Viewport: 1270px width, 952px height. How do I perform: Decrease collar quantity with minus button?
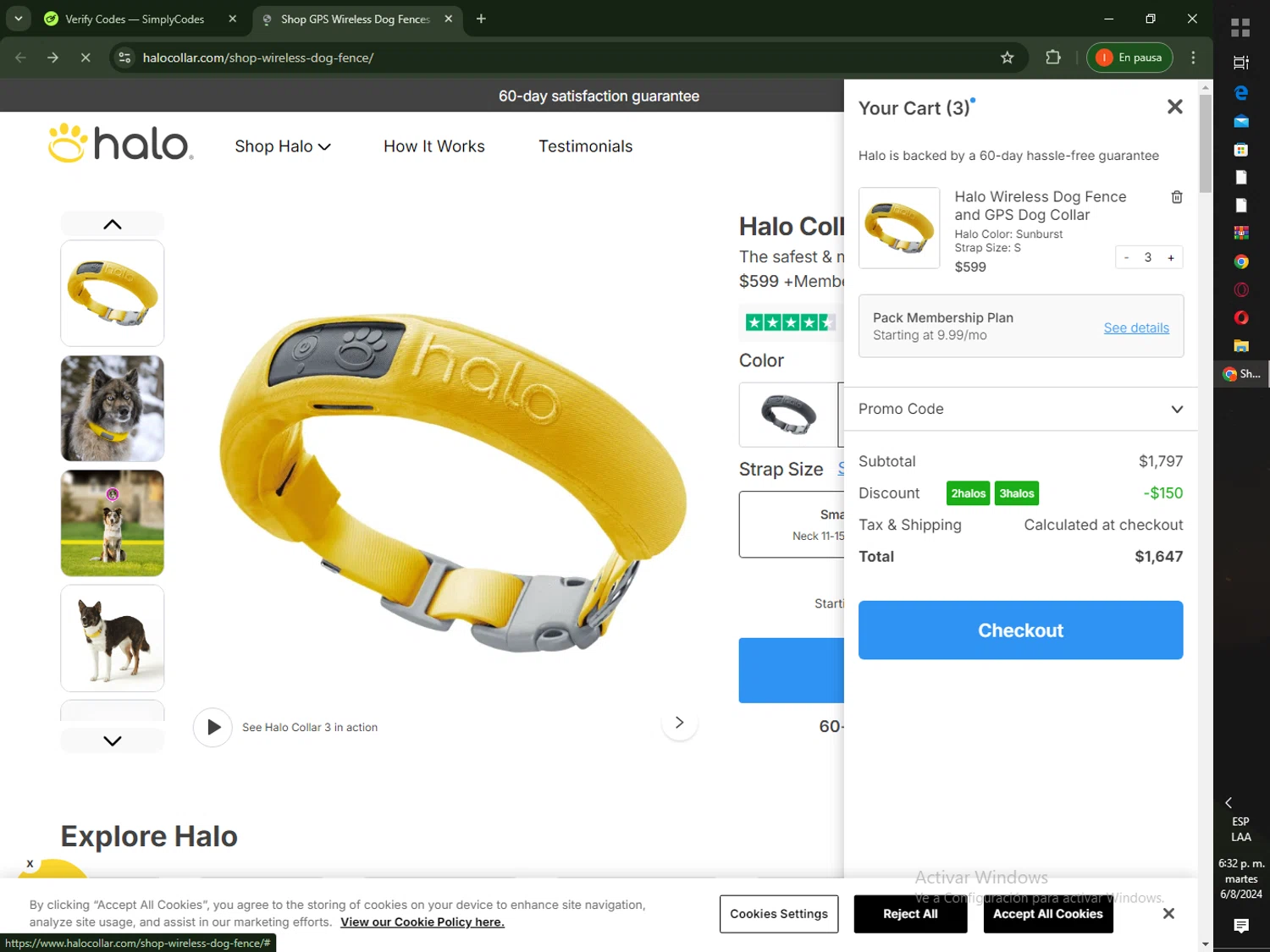coord(1126,257)
